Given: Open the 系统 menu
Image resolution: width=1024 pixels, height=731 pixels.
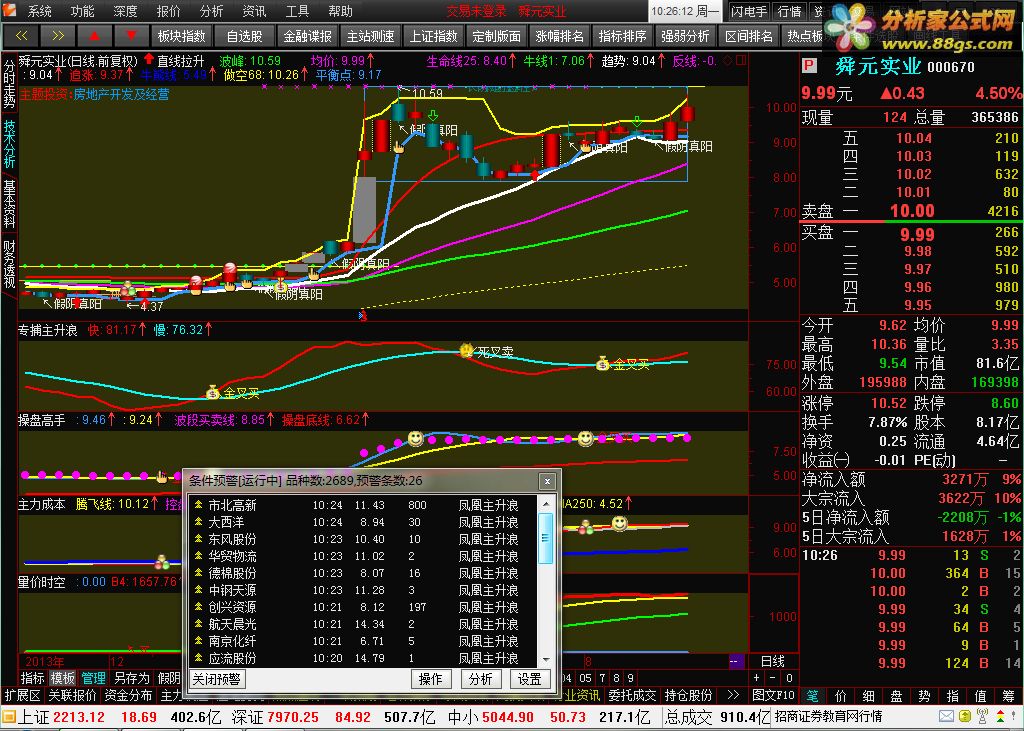Looking at the screenshot, I should tap(39, 11).
